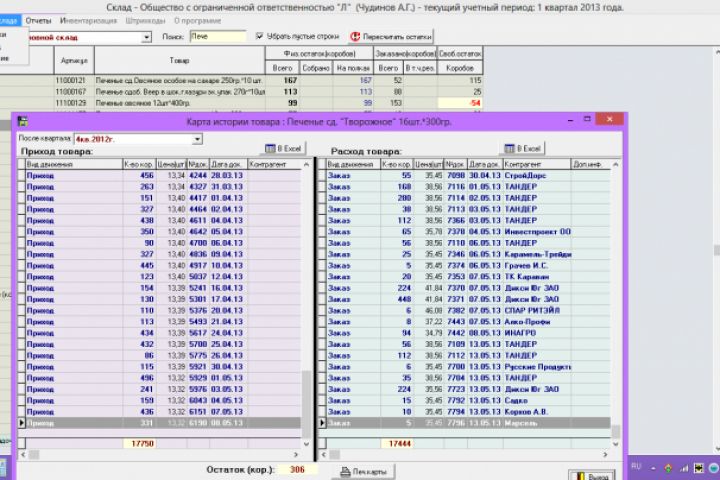Open the Штрихкоды menu
The image size is (720, 480).
click(x=145, y=21)
